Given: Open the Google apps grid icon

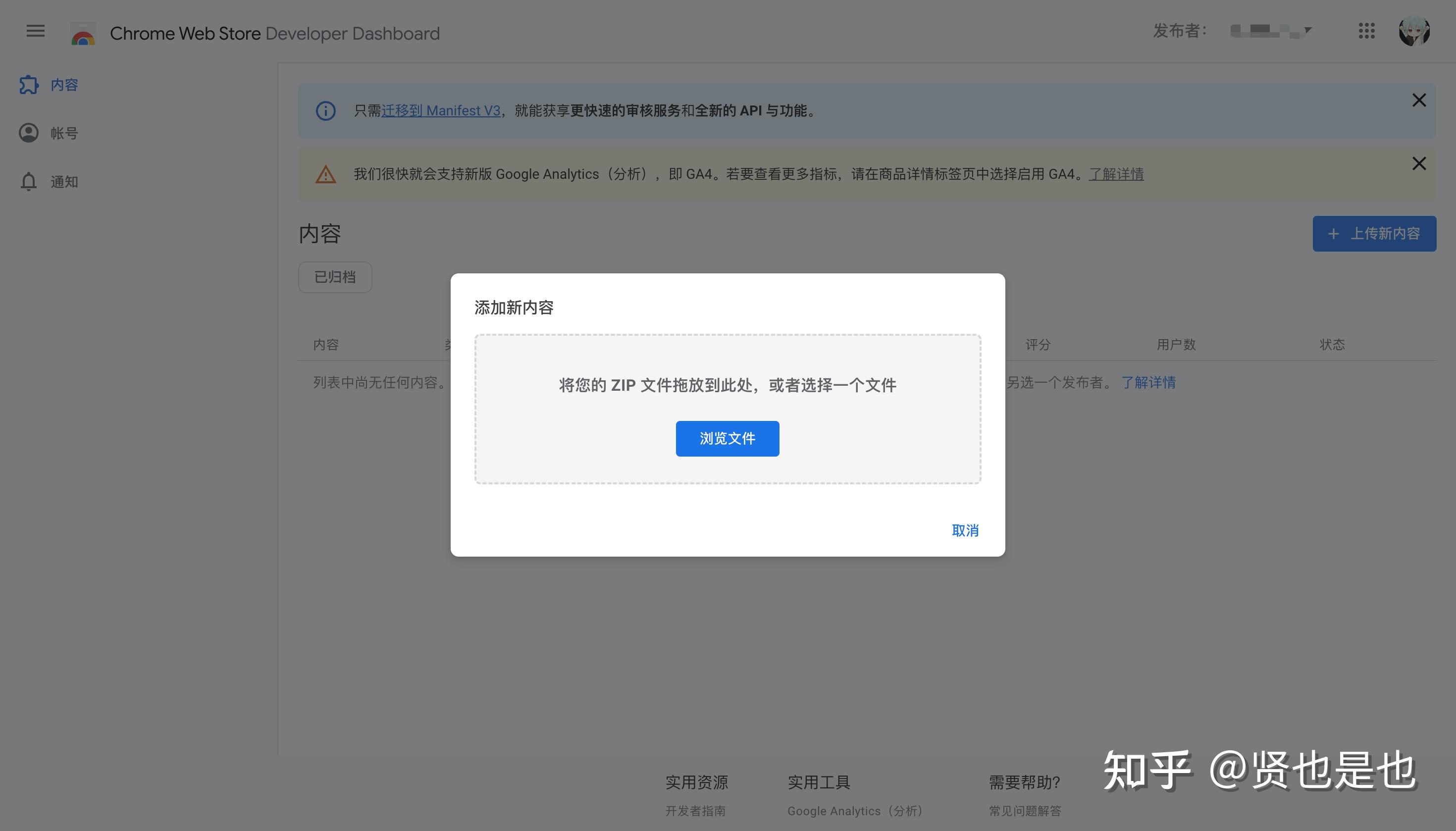Looking at the screenshot, I should click(1366, 31).
